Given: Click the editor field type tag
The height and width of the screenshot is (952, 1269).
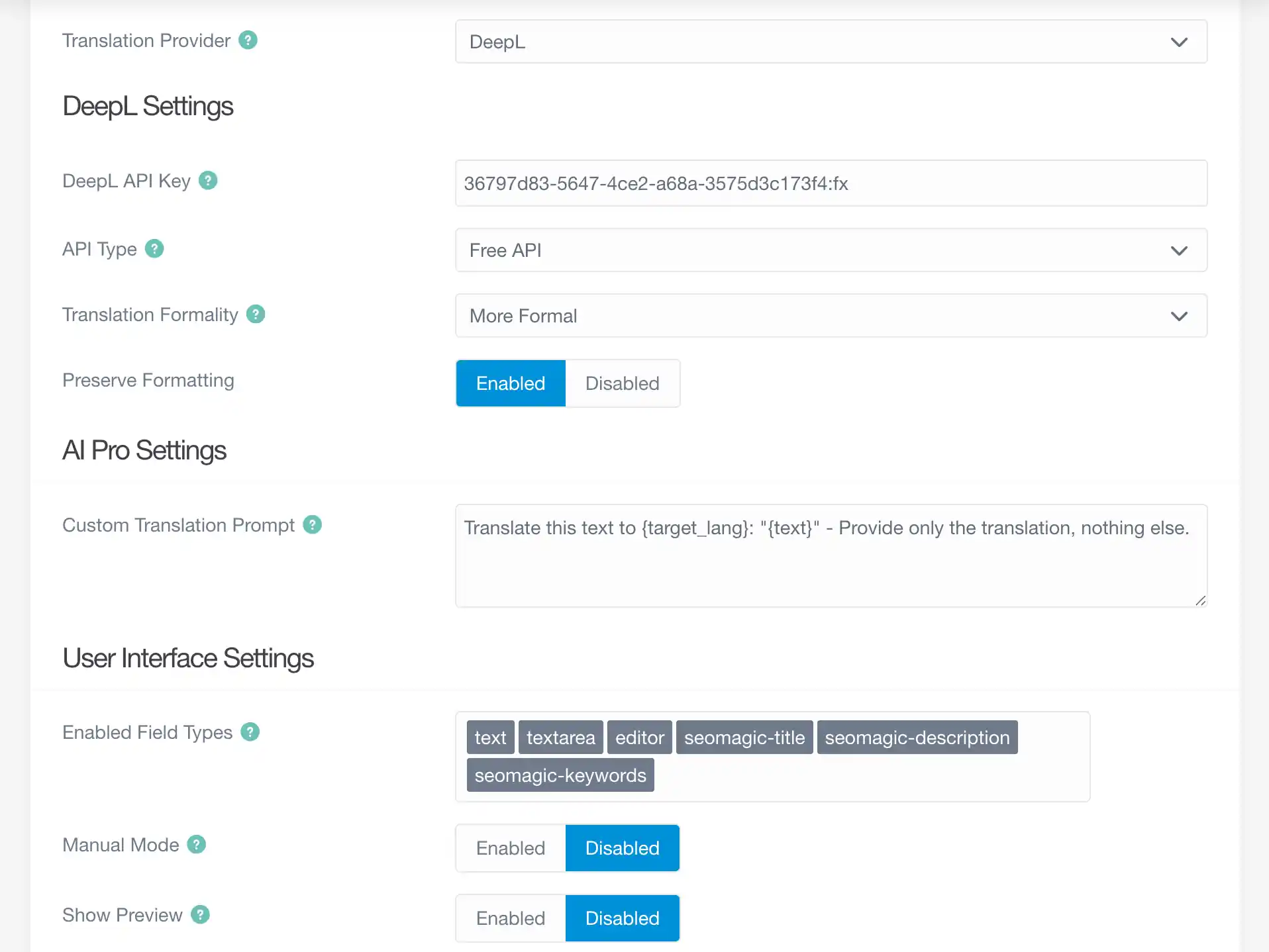Looking at the screenshot, I should click(x=639, y=738).
